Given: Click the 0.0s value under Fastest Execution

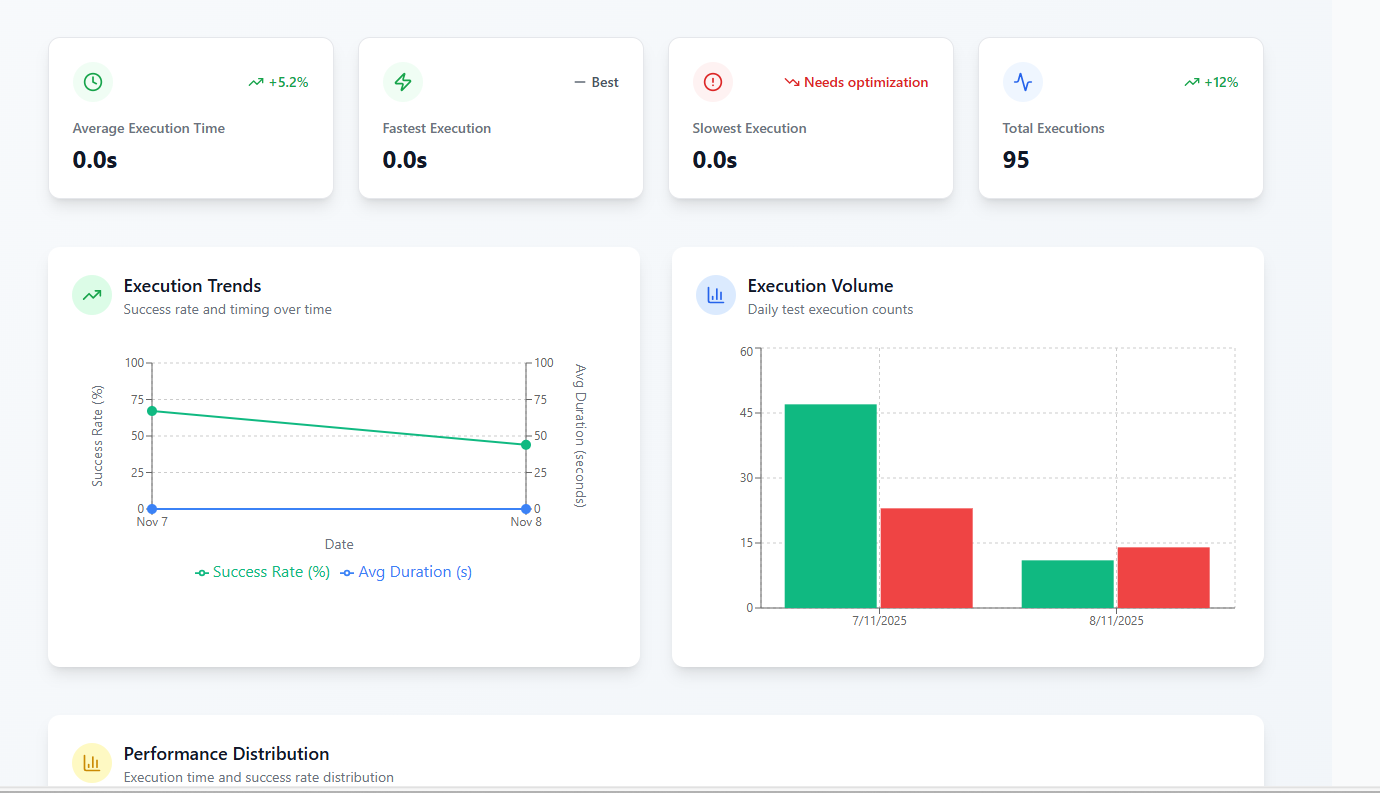Looking at the screenshot, I should [405, 160].
